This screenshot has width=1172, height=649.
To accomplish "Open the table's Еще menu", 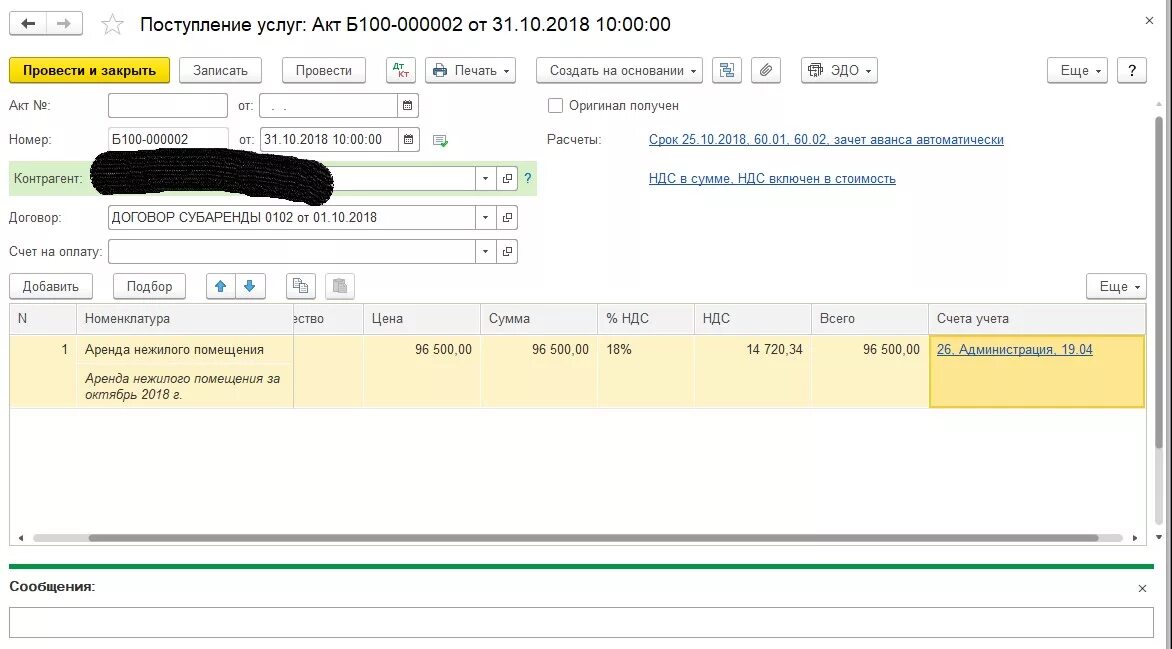I will pyautogui.click(x=1116, y=286).
